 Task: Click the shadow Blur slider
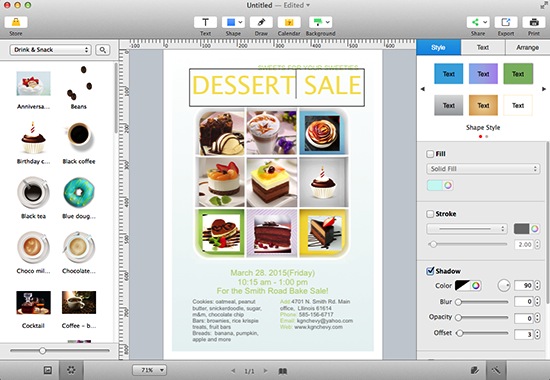point(483,302)
